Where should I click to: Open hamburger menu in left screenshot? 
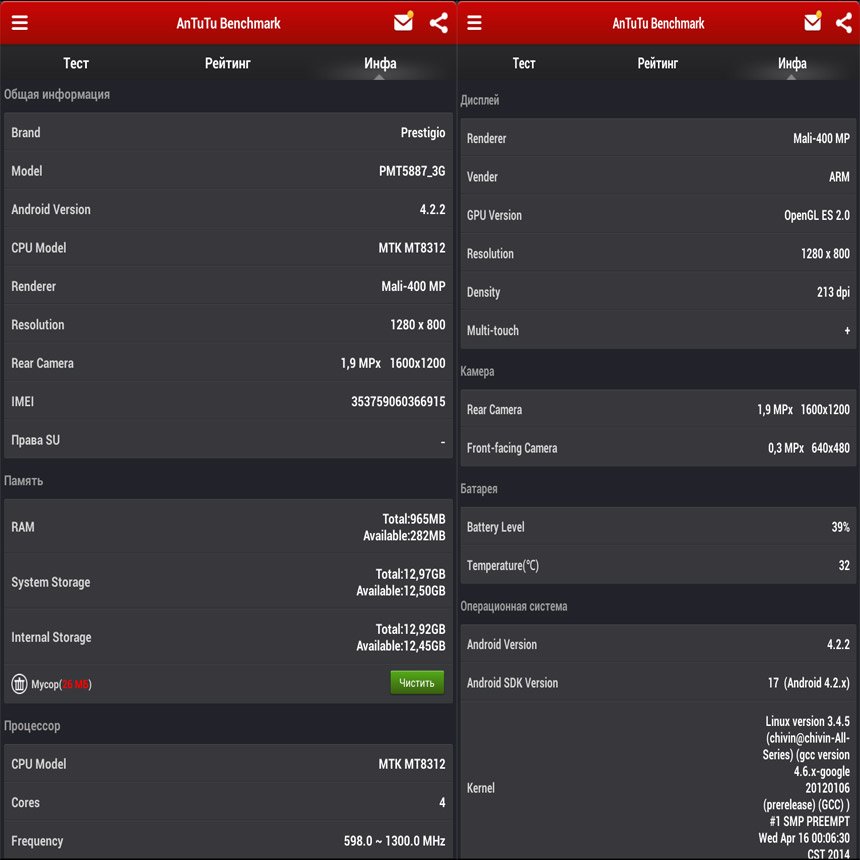point(20,22)
